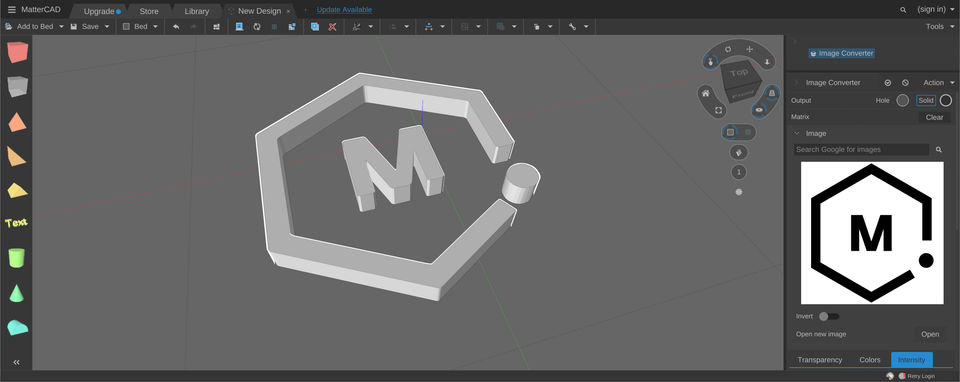Add the green cone primitive

[17, 292]
